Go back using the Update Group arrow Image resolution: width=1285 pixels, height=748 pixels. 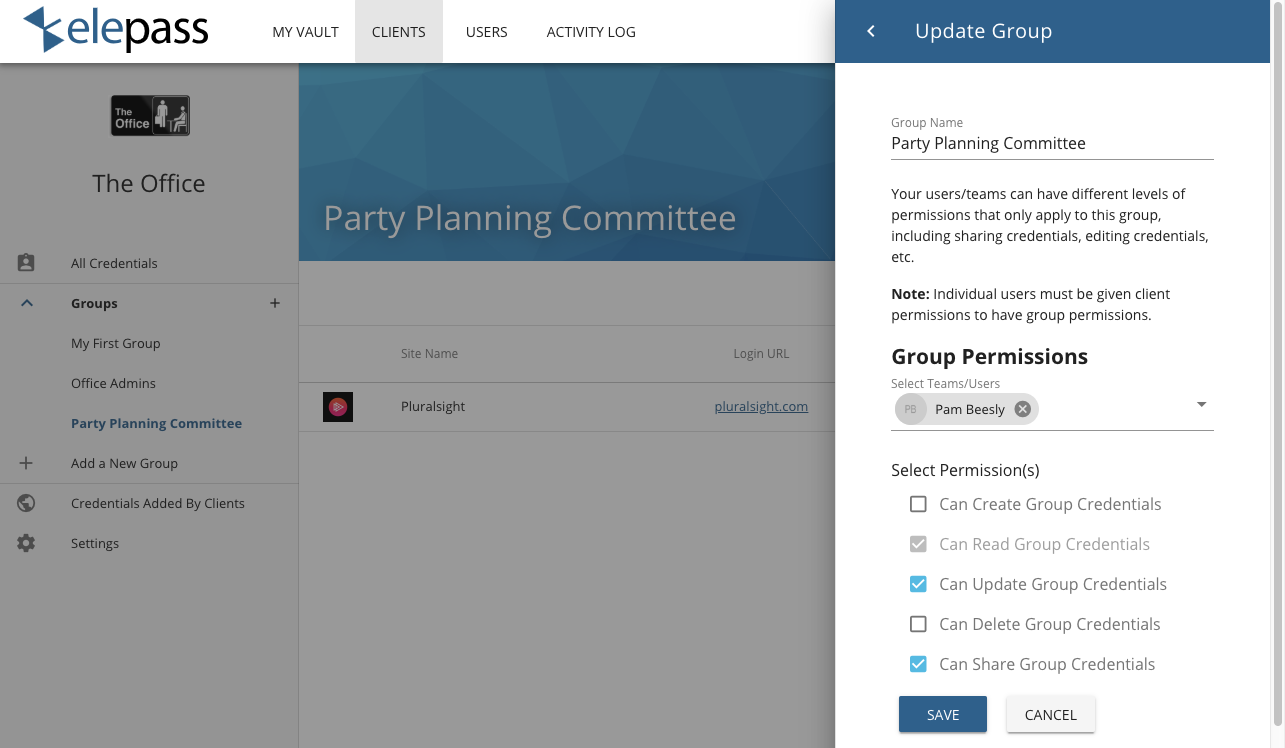point(869,31)
